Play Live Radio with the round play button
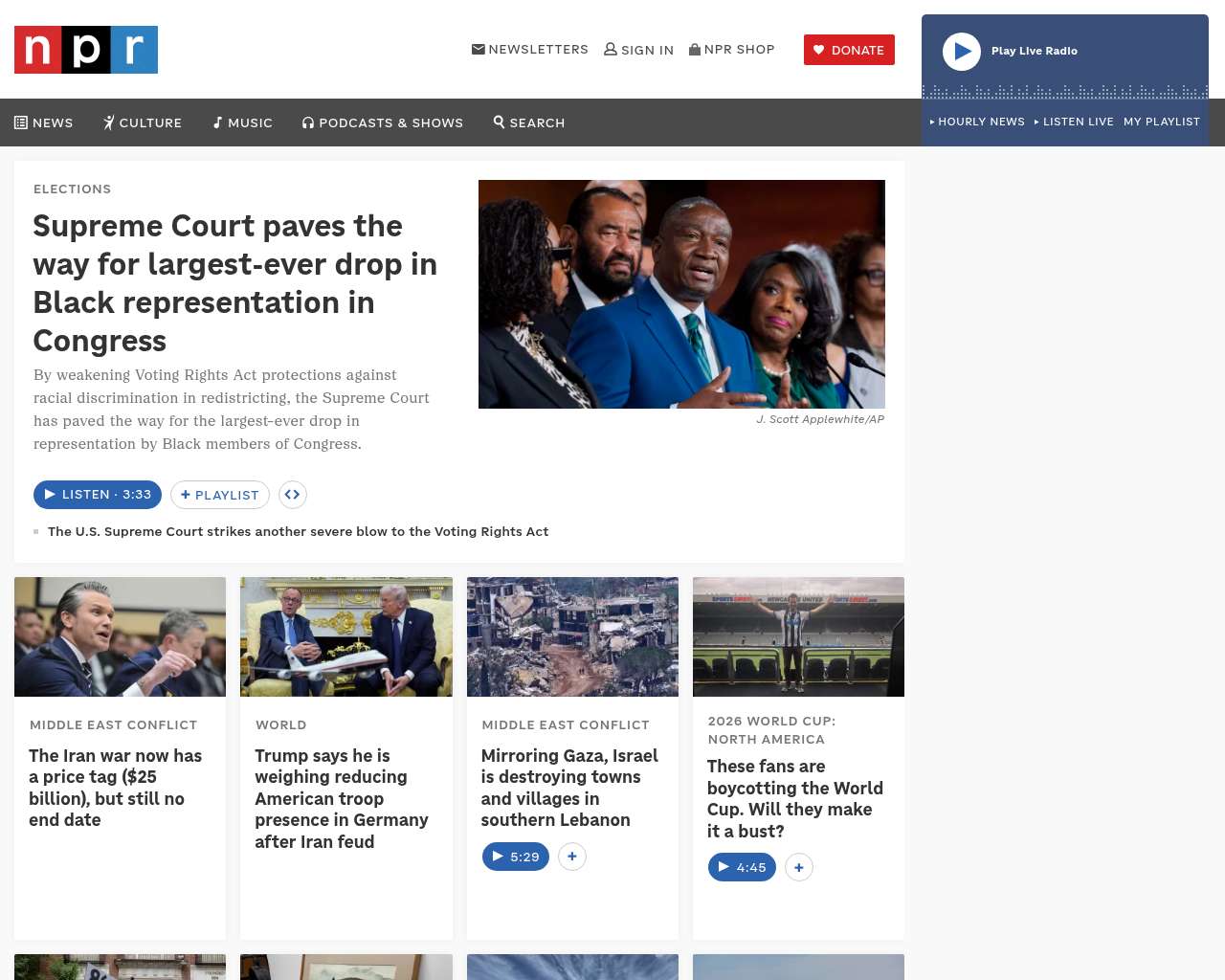 click(x=962, y=52)
